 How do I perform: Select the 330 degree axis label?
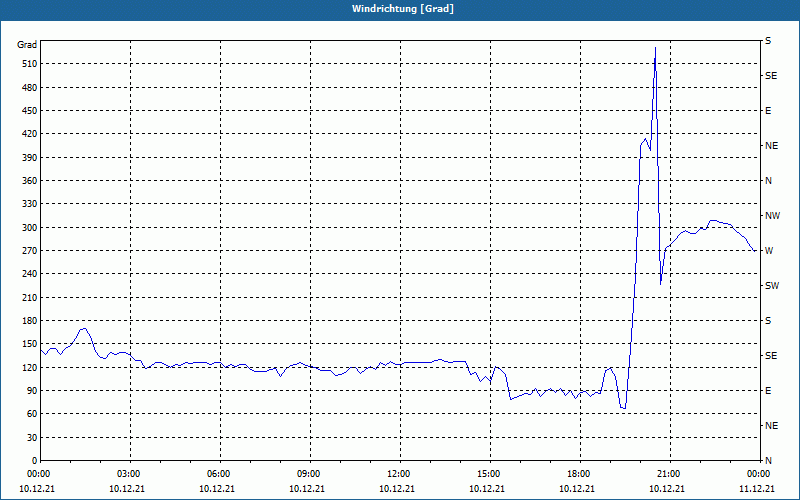click(x=29, y=204)
